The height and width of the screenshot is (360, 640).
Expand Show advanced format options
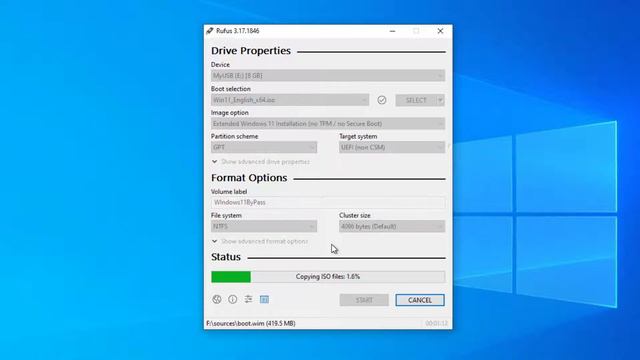(x=260, y=241)
